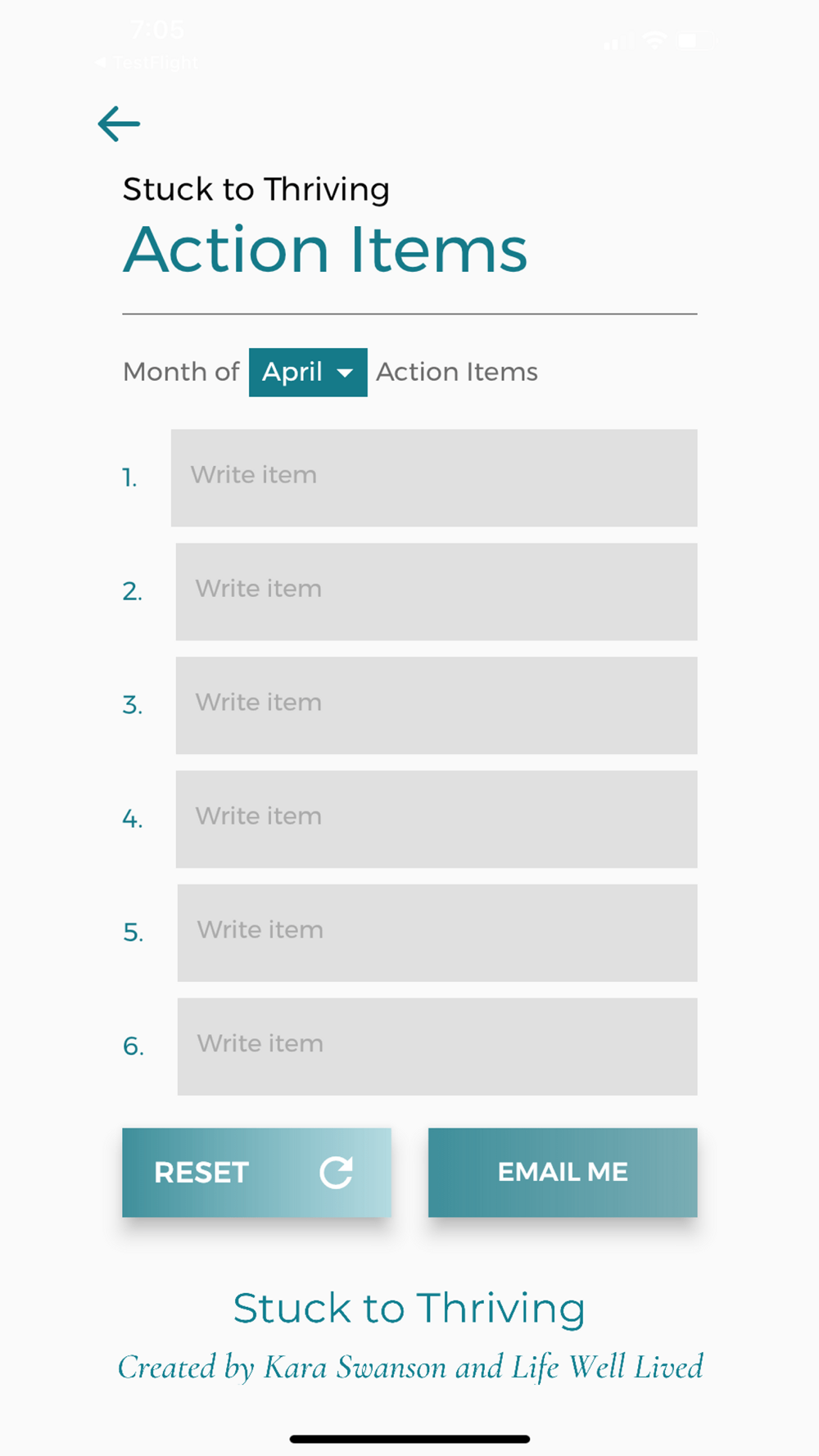Image resolution: width=819 pixels, height=1456 pixels.
Task: Focus the fifth Write item field
Action: (x=437, y=934)
